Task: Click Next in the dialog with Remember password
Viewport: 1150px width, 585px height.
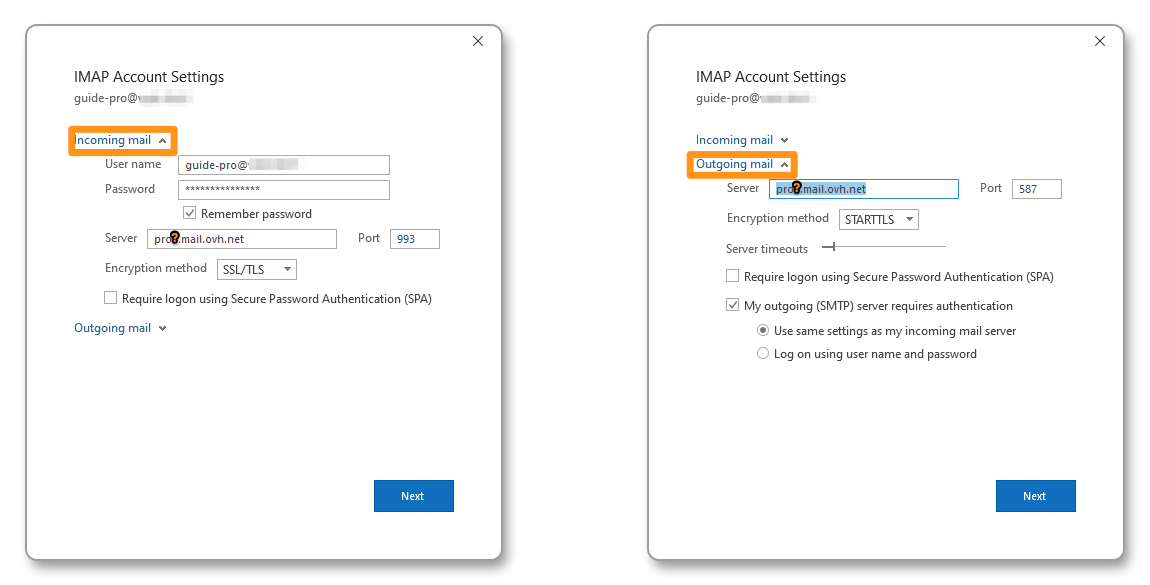Action: tap(413, 496)
